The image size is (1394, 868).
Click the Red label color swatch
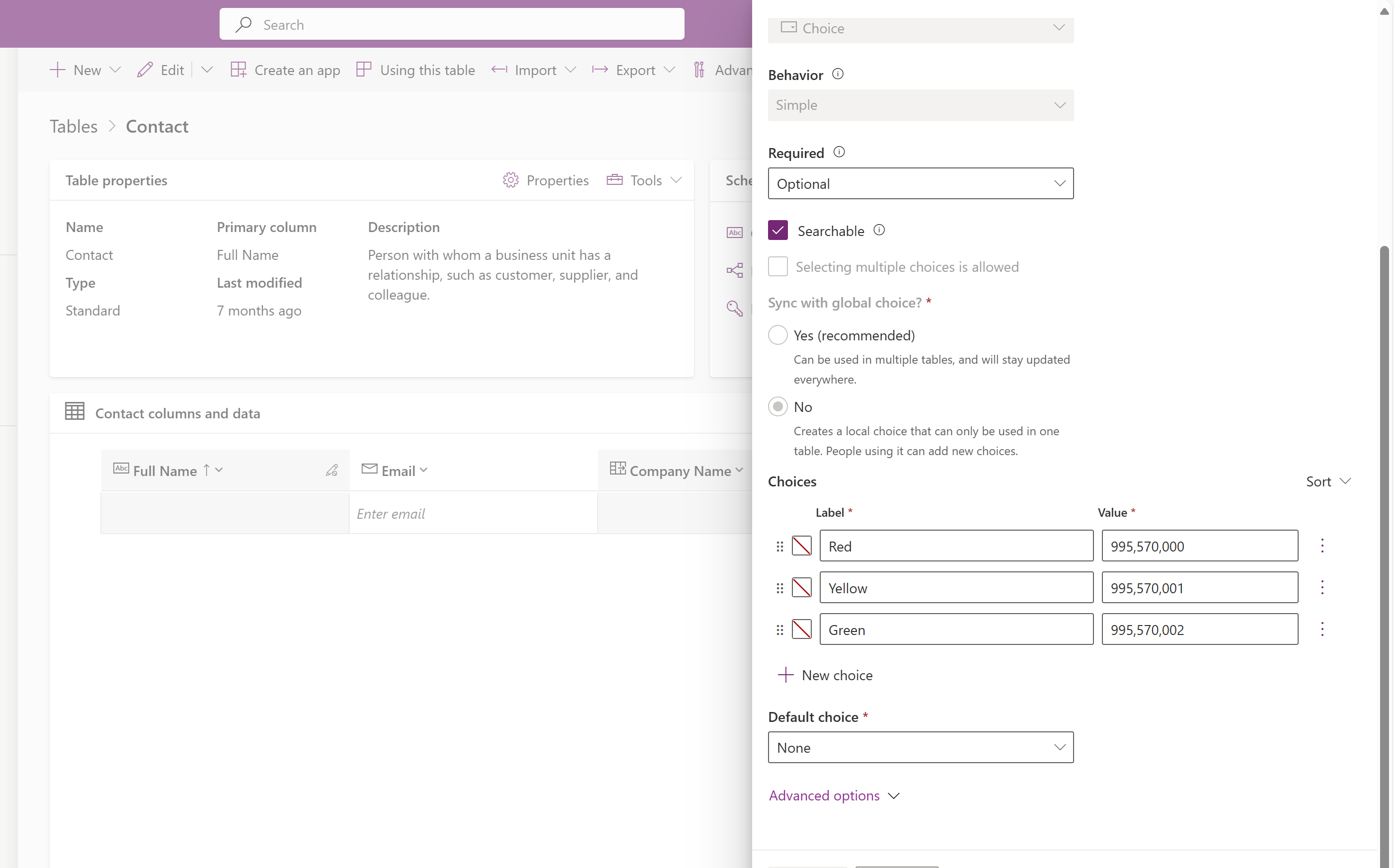(801, 545)
